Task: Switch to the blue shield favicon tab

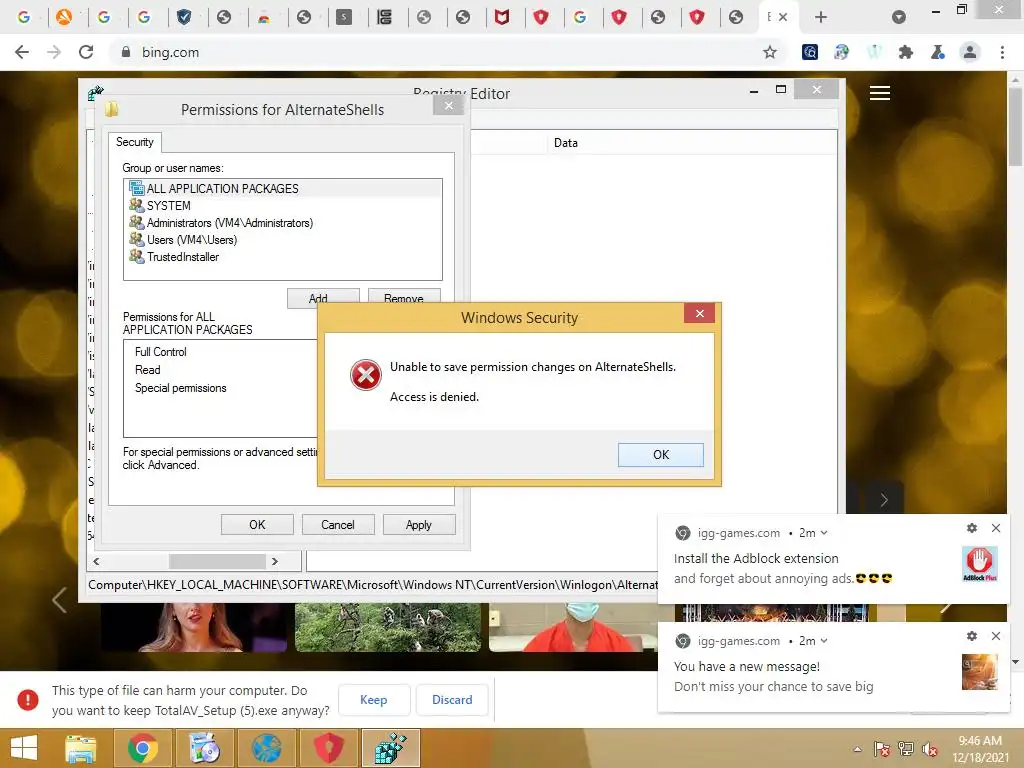Action: 184,17
